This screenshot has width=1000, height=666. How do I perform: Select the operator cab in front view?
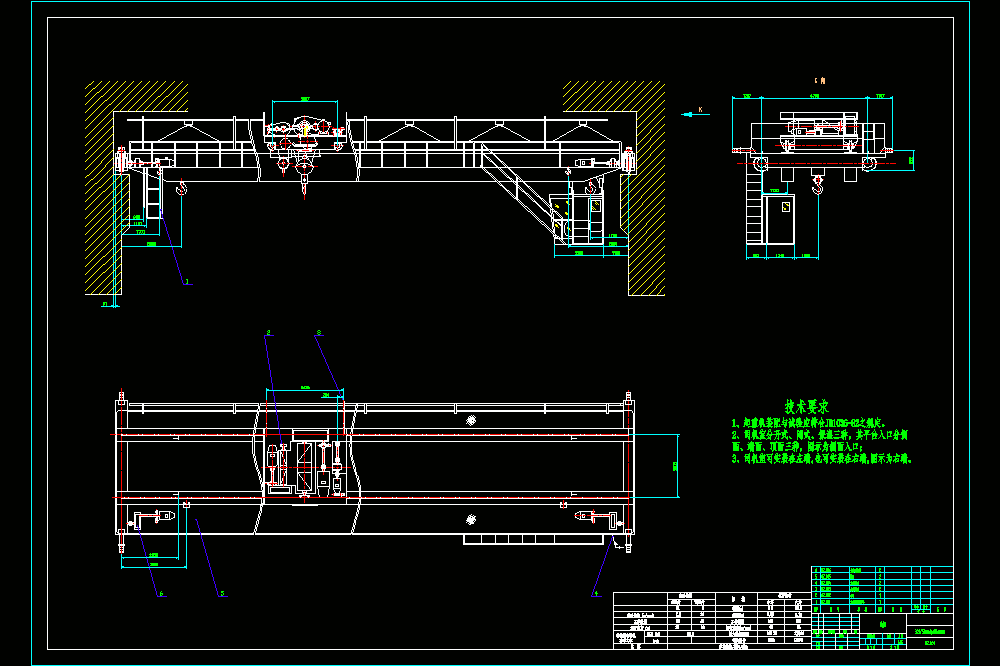point(579,218)
